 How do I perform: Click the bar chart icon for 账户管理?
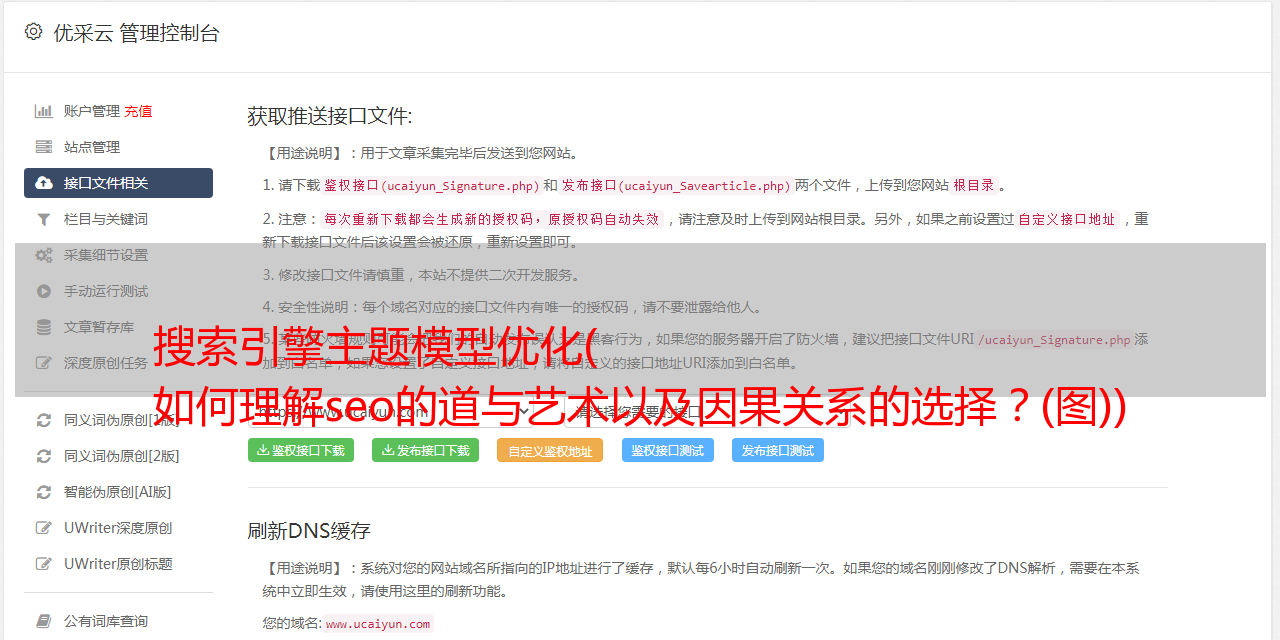click(x=44, y=111)
